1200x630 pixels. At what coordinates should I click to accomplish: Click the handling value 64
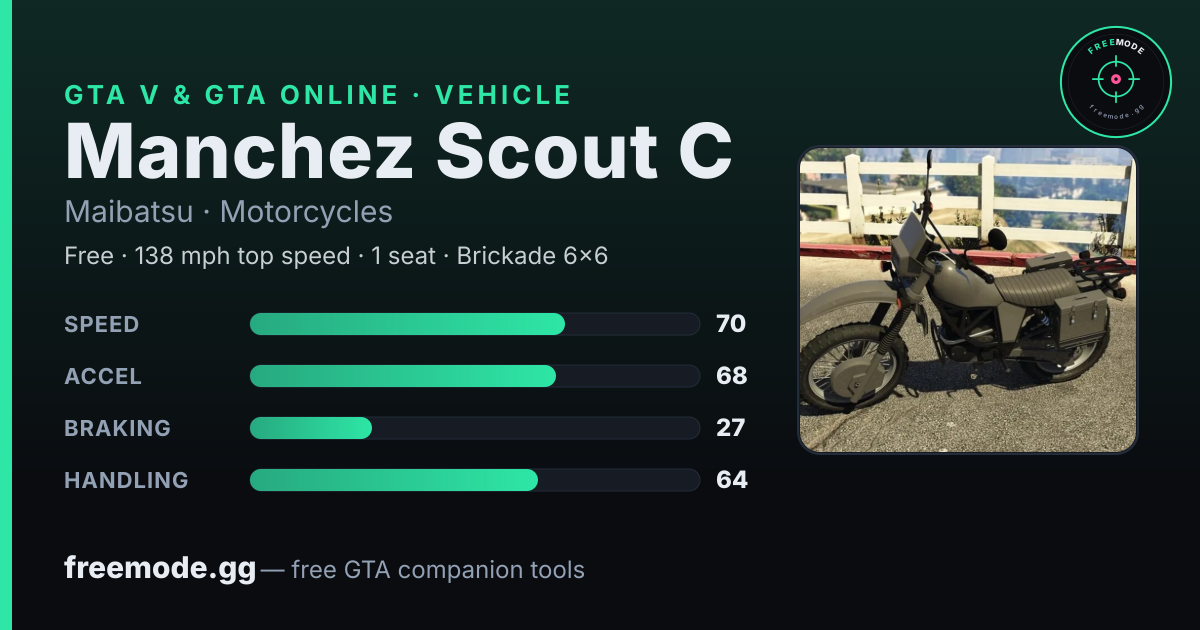(732, 480)
